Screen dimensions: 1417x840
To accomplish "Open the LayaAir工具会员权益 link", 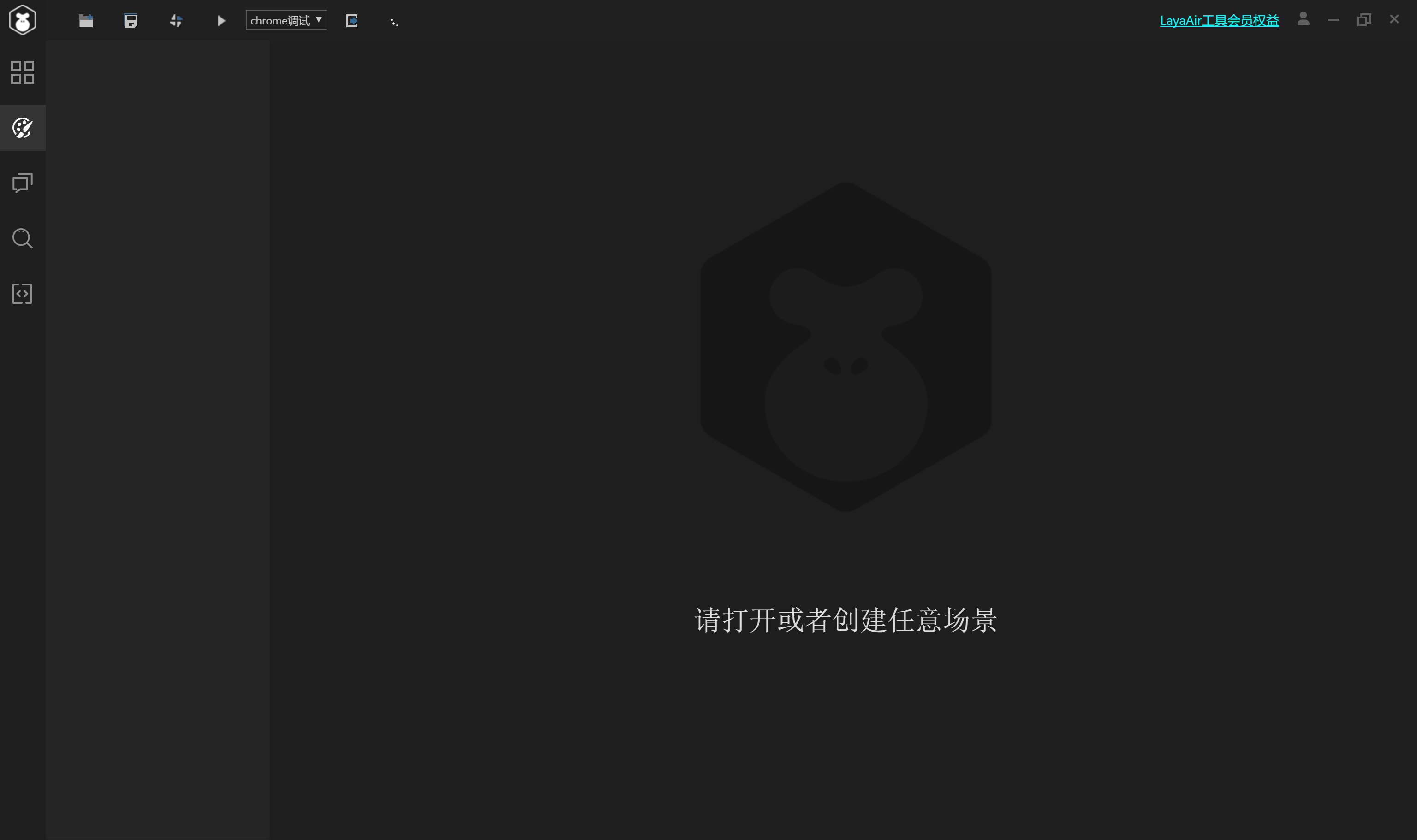I will click(x=1219, y=20).
